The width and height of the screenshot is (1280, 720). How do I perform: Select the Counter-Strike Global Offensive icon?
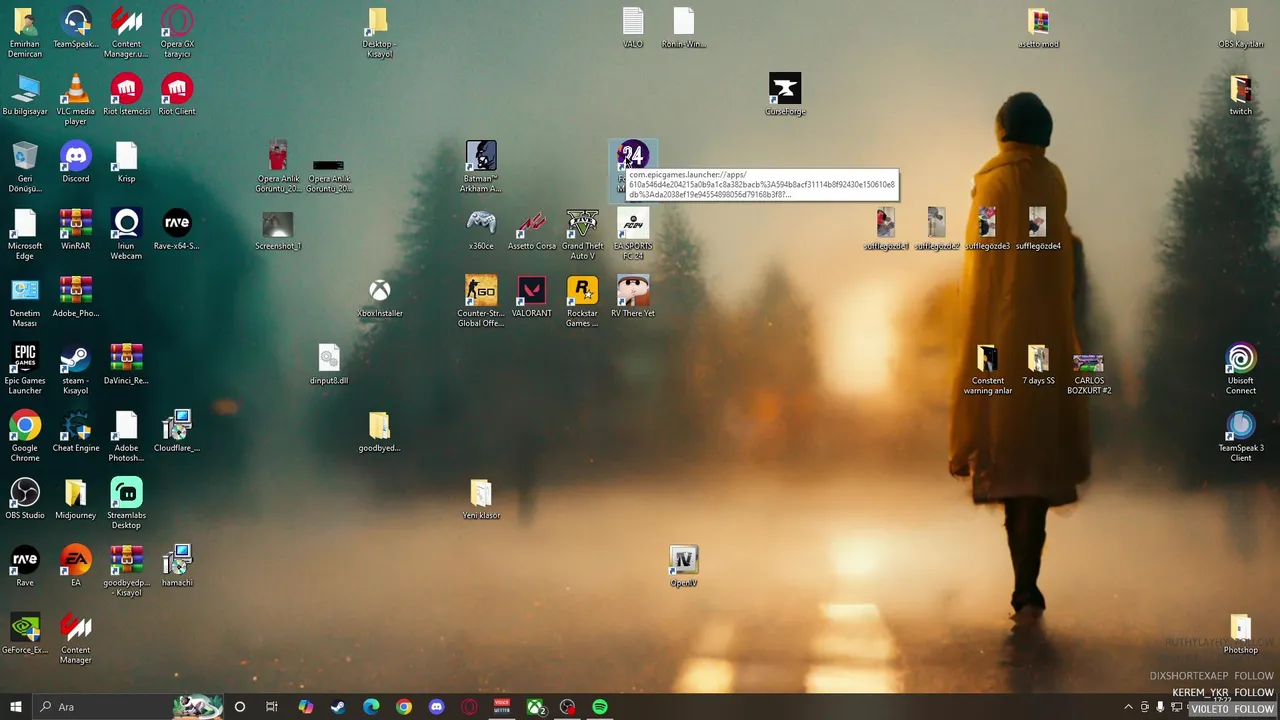(481, 302)
